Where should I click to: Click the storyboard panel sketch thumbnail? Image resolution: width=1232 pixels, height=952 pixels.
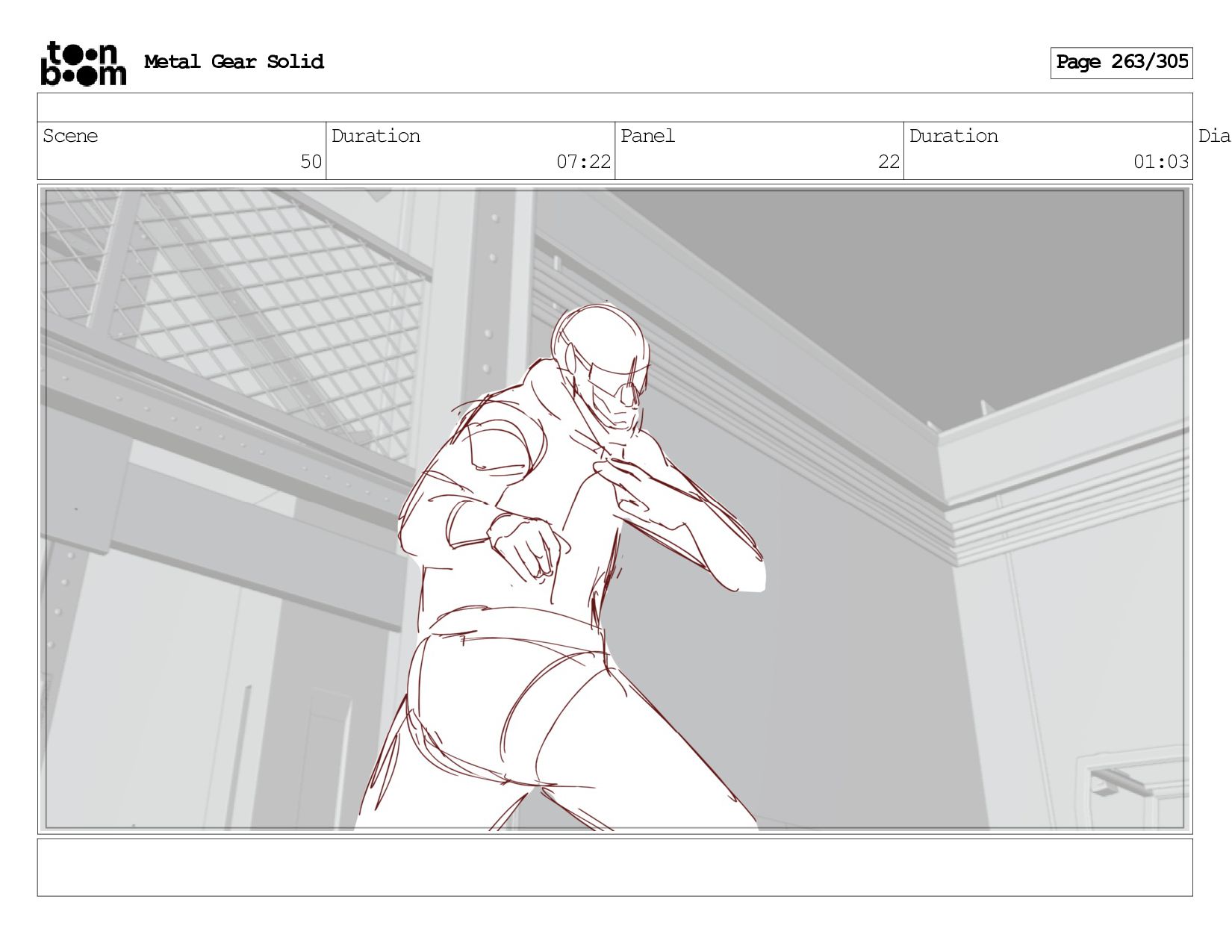[615, 509]
